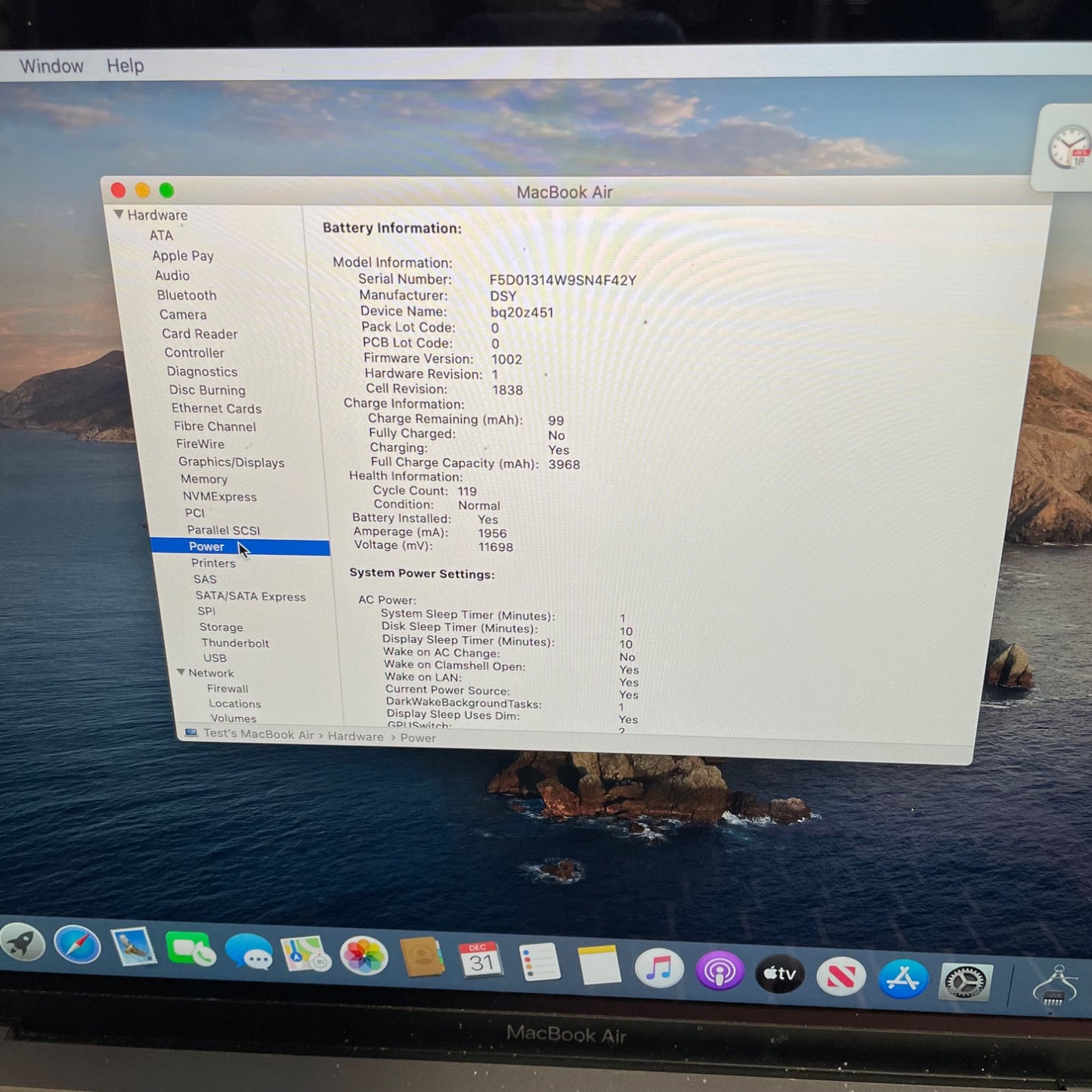Click Hardware in the path bar
The height and width of the screenshot is (1092, 1092).
tap(356, 736)
